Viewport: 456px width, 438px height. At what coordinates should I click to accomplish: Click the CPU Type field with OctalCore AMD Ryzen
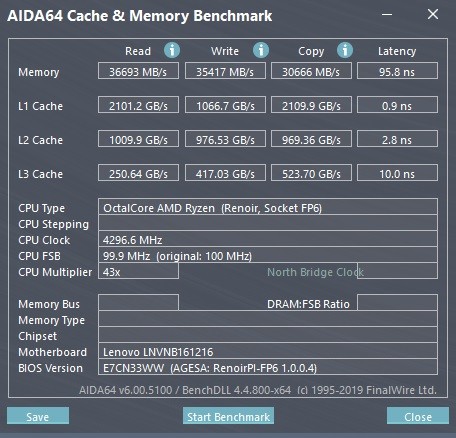(268, 207)
